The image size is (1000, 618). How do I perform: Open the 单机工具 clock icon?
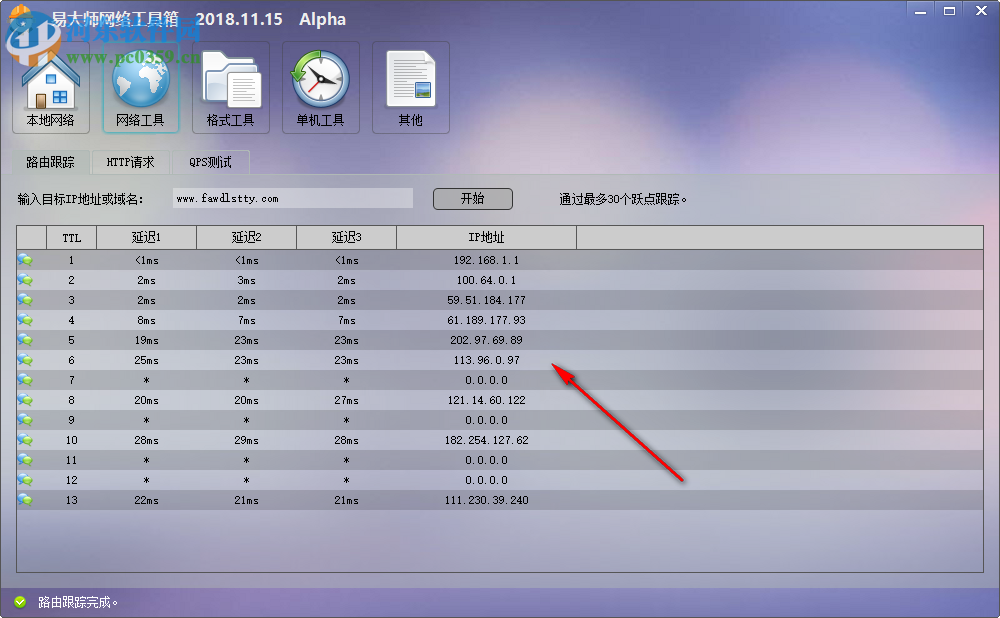320,85
